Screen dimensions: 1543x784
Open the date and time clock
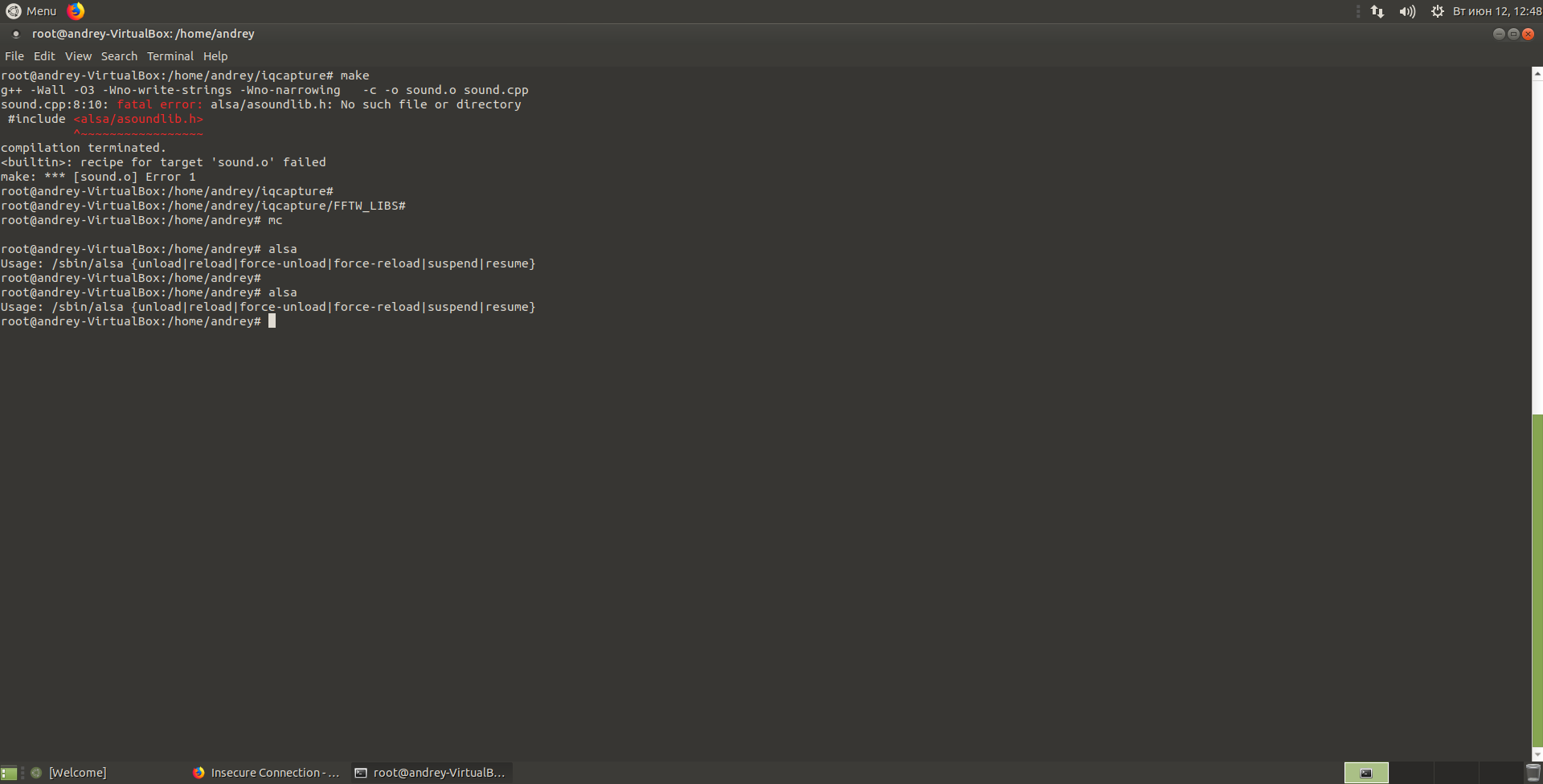[1496, 11]
